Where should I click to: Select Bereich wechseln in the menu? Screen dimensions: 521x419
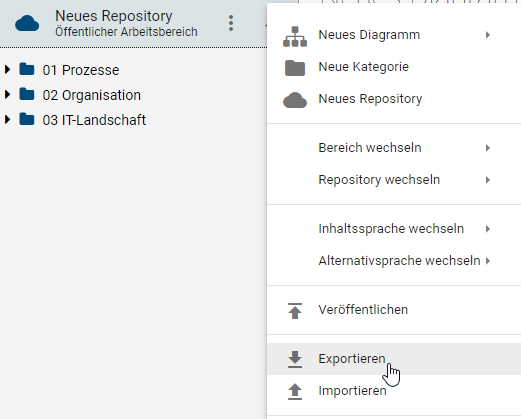pos(394,148)
